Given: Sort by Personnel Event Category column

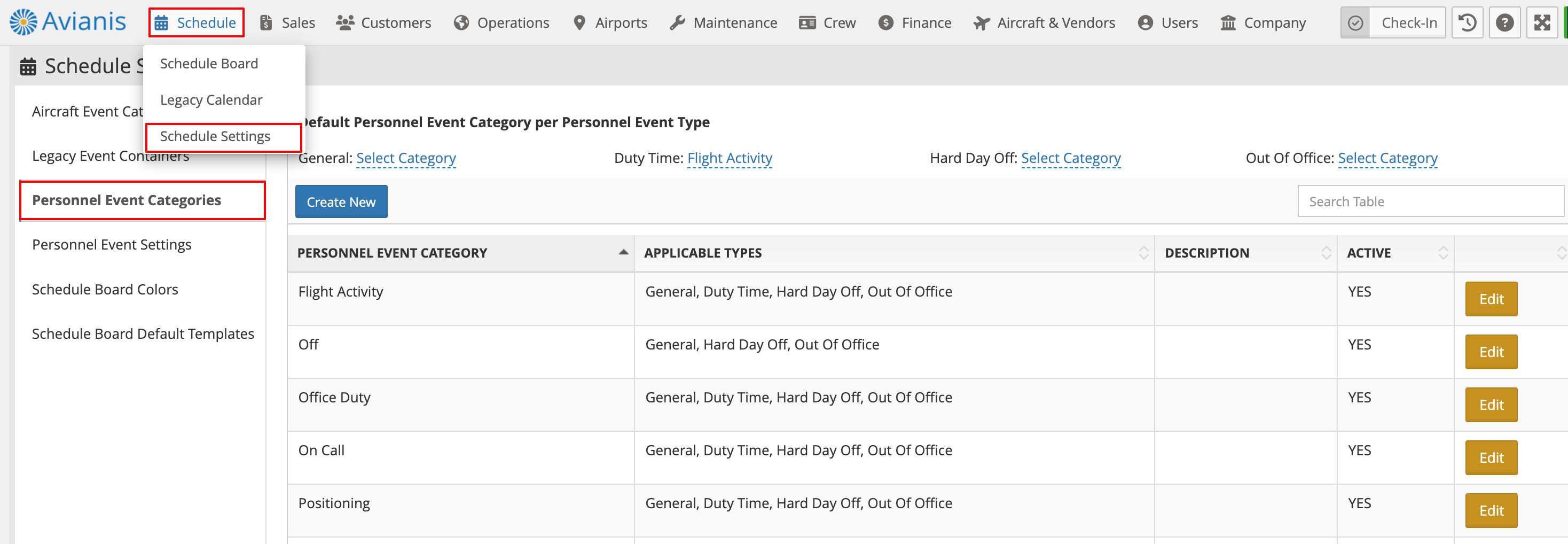Looking at the screenshot, I should pos(461,253).
